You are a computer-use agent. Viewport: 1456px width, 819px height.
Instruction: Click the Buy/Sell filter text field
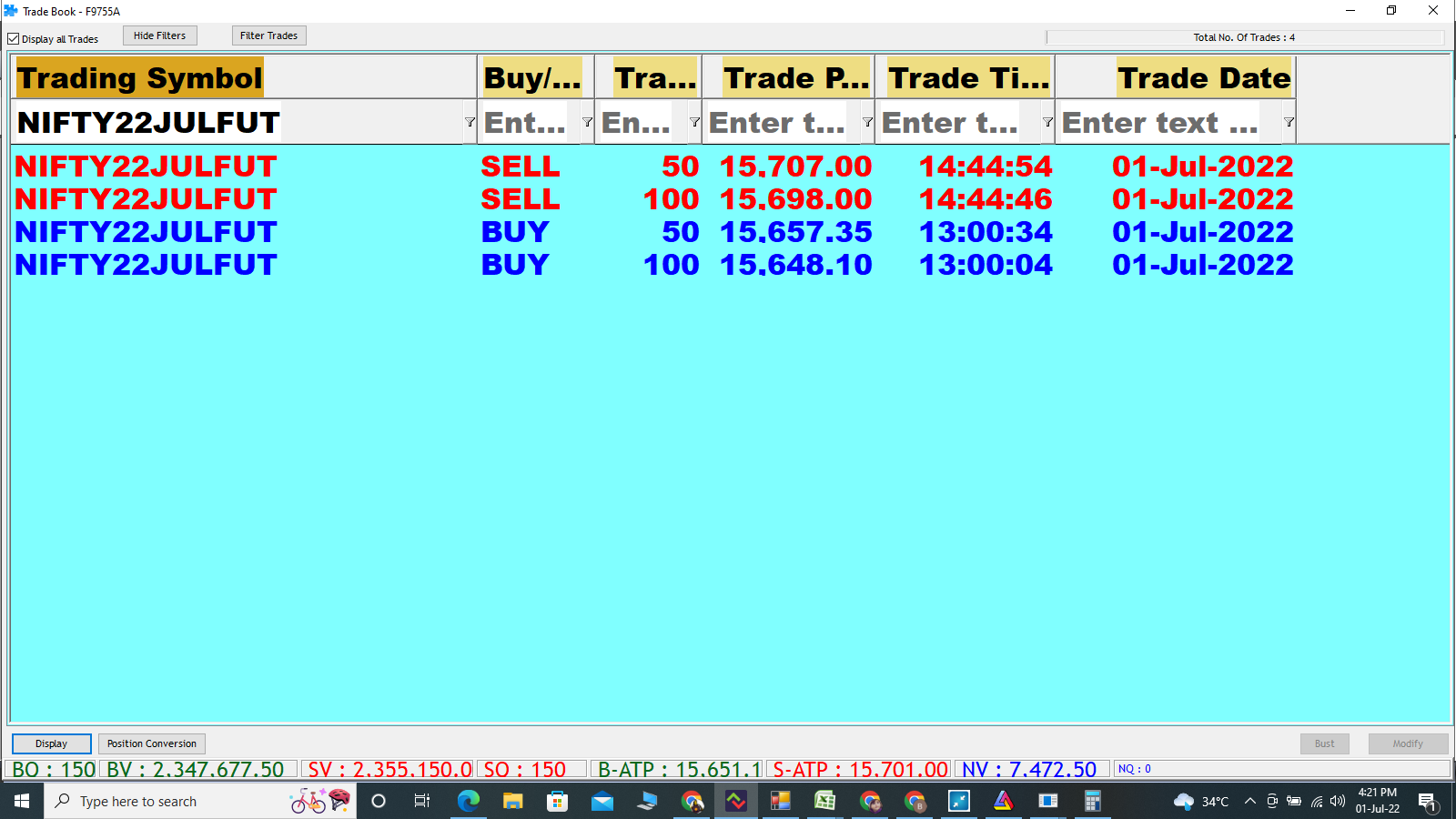(531, 122)
